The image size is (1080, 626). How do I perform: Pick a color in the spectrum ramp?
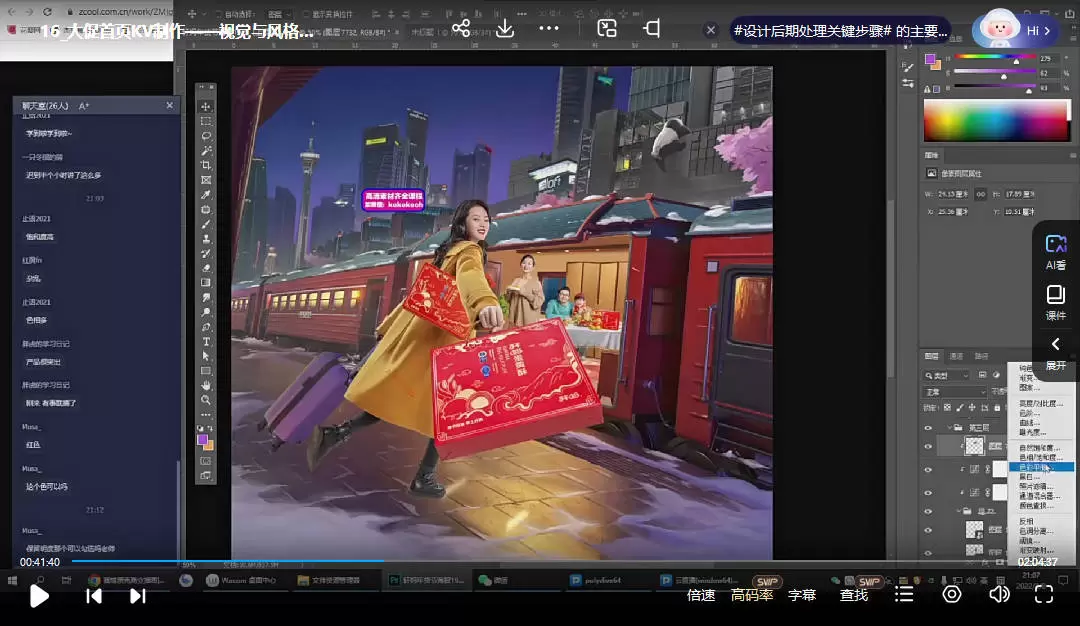click(997, 120)
